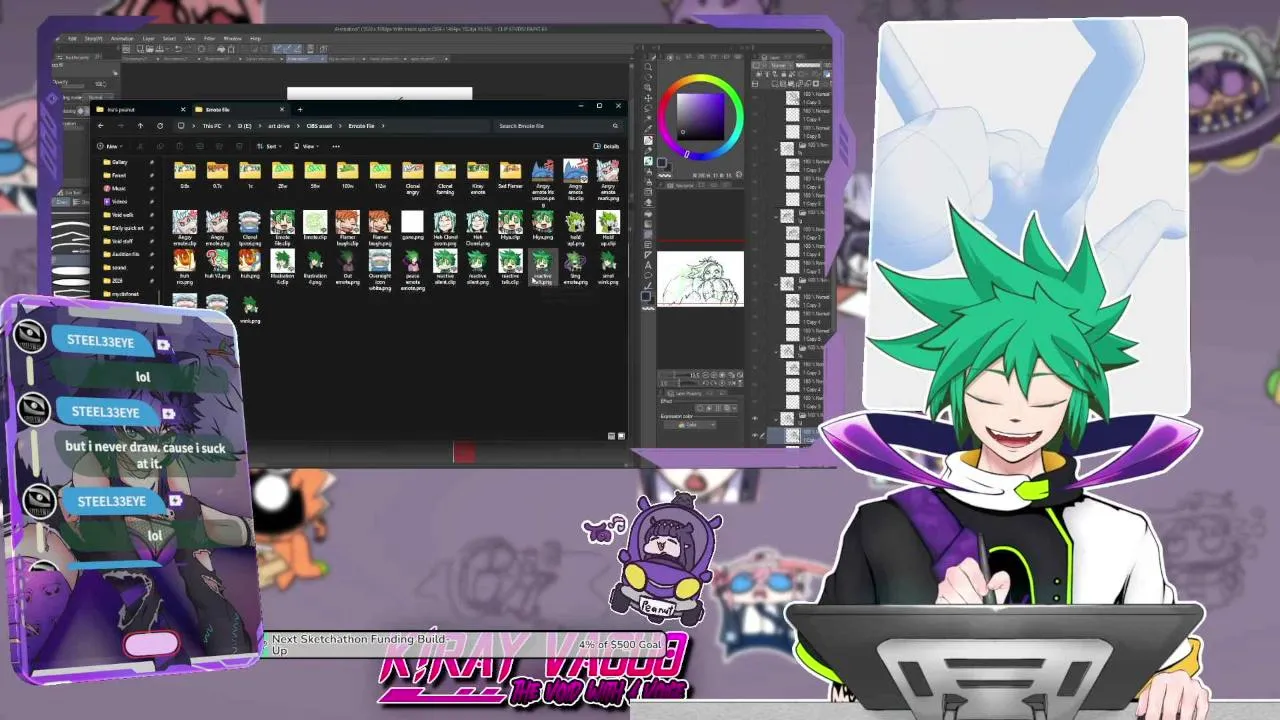The image size is (1280, 720).
Task: Pick the Eyedropper tool in Clip Studio
Action: pyautogui.click(x=648, y=131)
